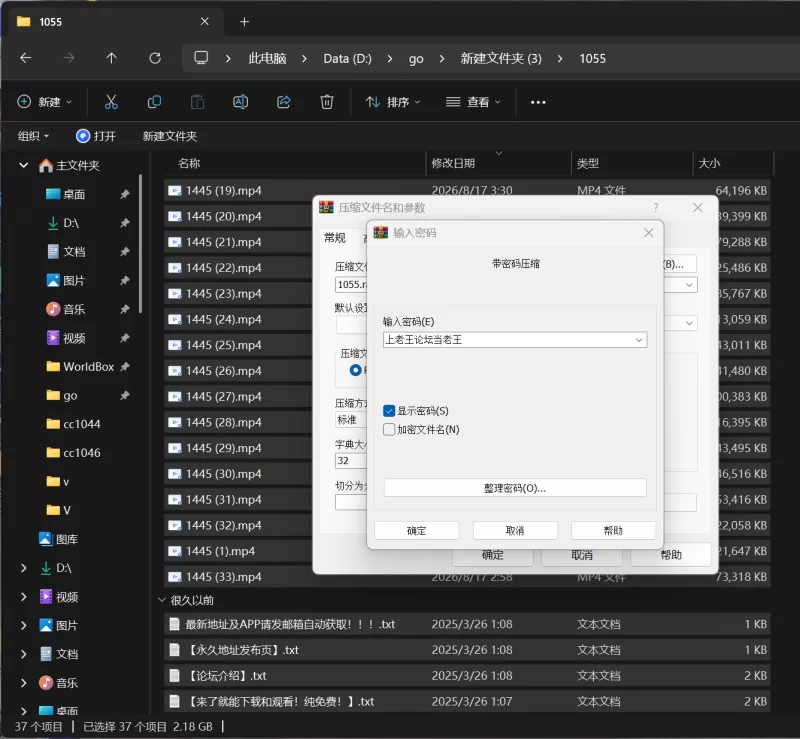Sort by 修改日期 column header
This screenshot has width=800, height=739.
click(x=453, y=163)
